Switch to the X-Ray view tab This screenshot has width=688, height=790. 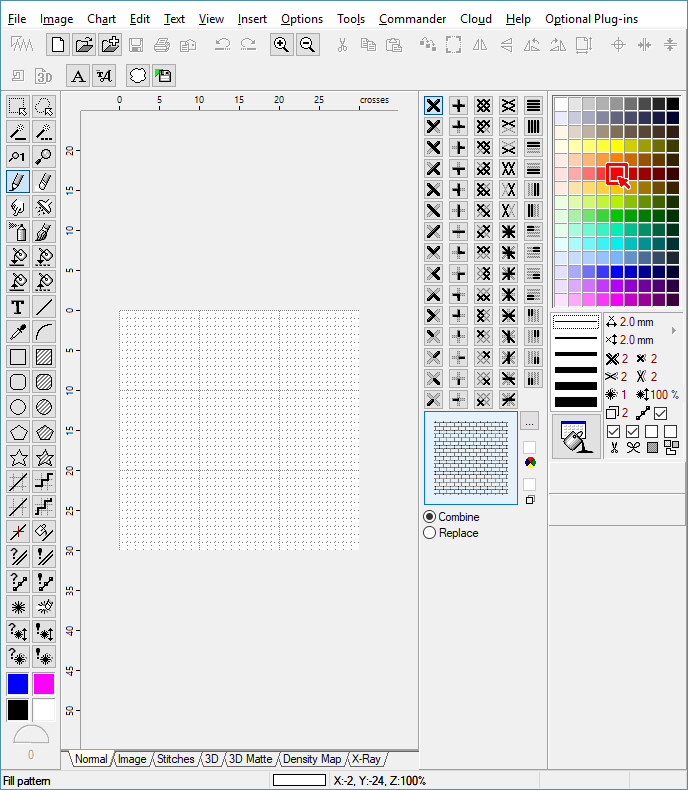pyautogui.click(x=366, y=759)
